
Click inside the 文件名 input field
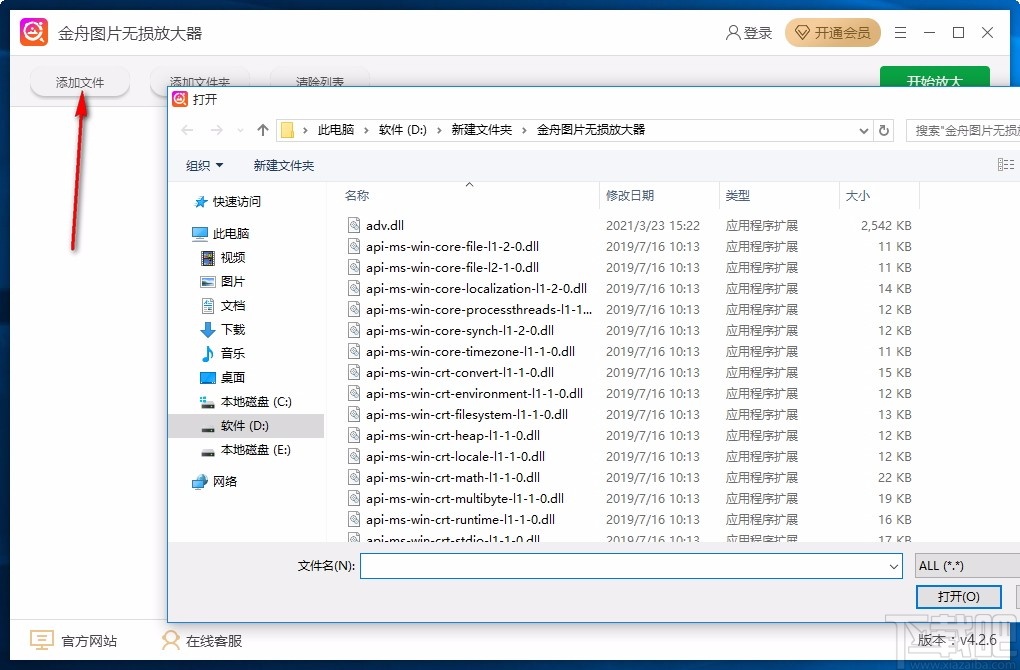(x=630, y=565)
